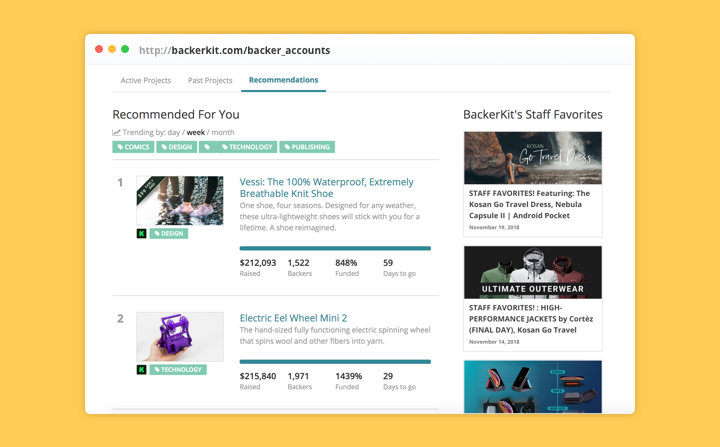Sort trending by day
This screenshot has height=447, width=720.
[174, 132]
